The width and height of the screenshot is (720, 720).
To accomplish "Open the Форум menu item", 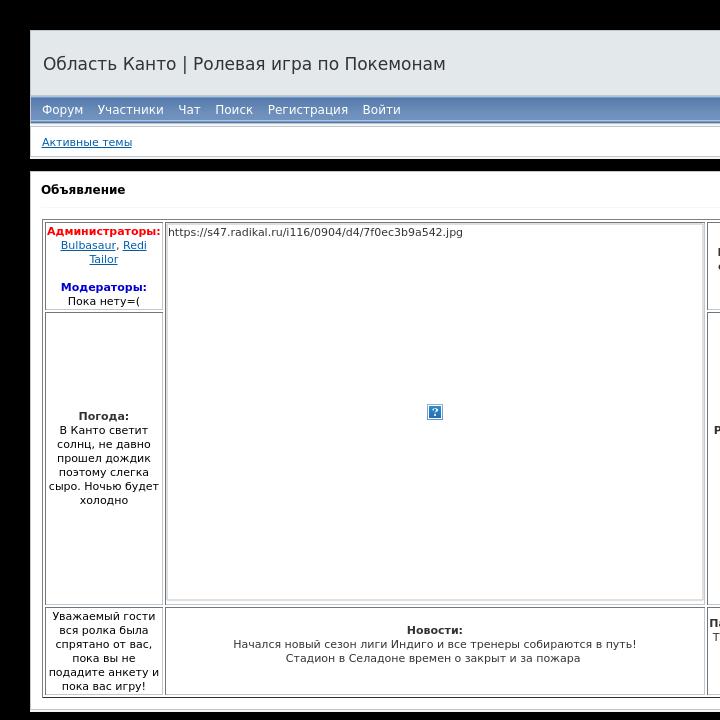I will [x=62, y=110].
